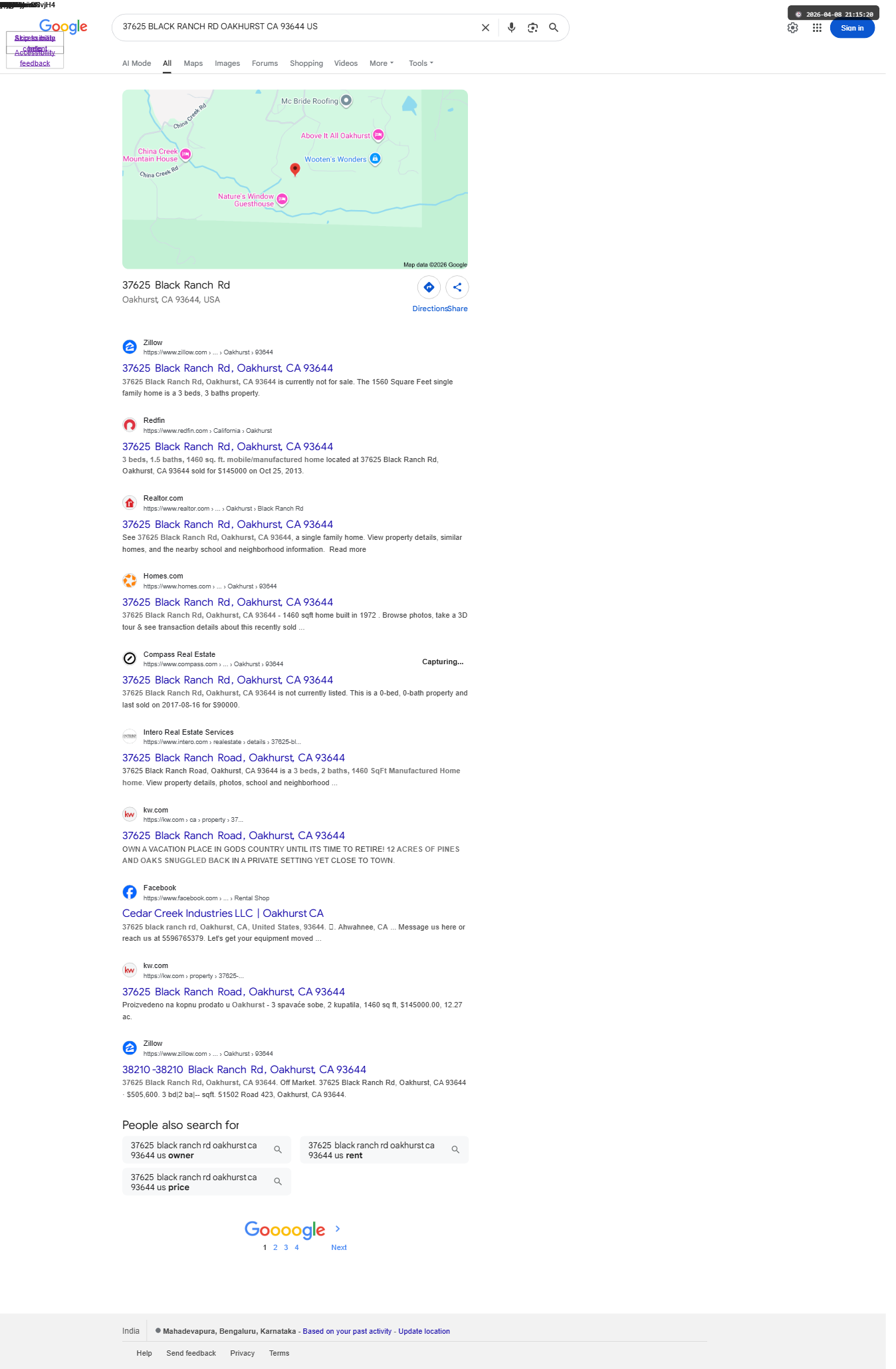
Task: Open the Privacy footer link
Action: coord(243,1353)
